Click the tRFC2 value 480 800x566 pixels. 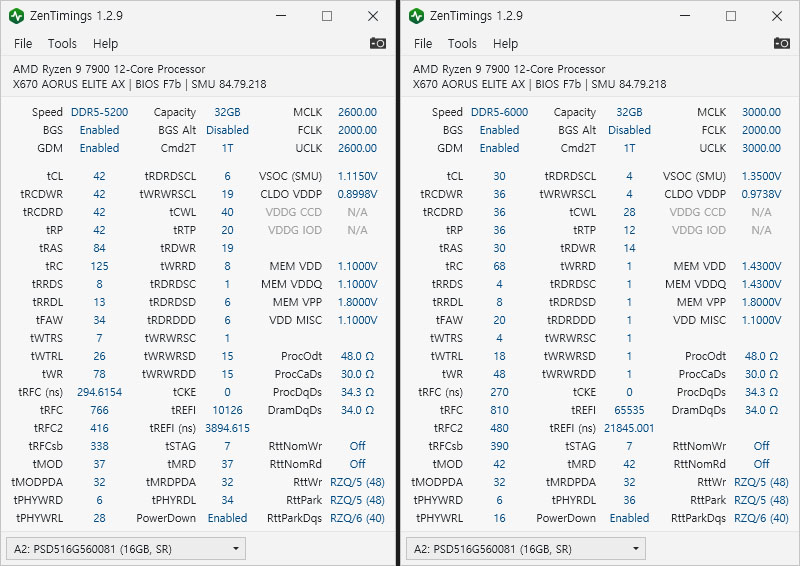499,428
